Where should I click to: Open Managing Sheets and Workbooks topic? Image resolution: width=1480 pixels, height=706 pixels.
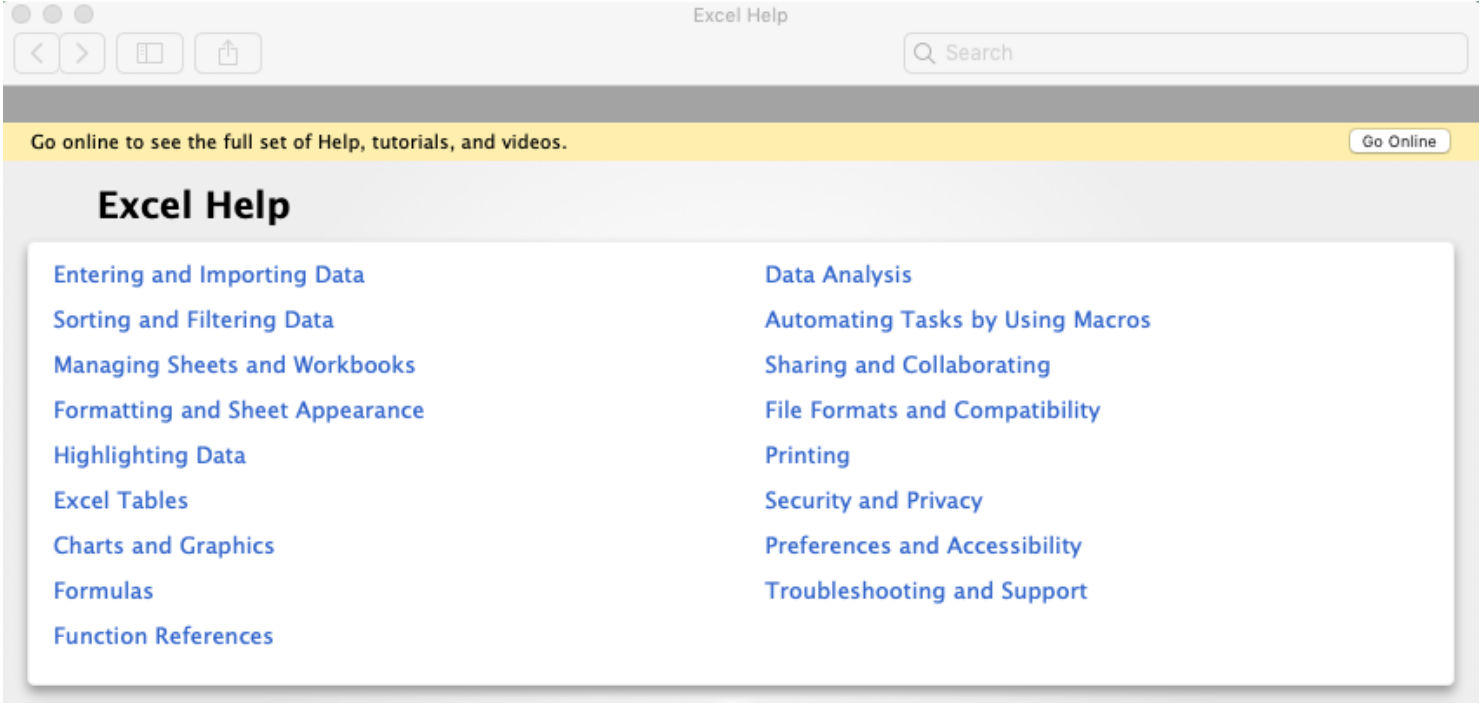[234, 365]
